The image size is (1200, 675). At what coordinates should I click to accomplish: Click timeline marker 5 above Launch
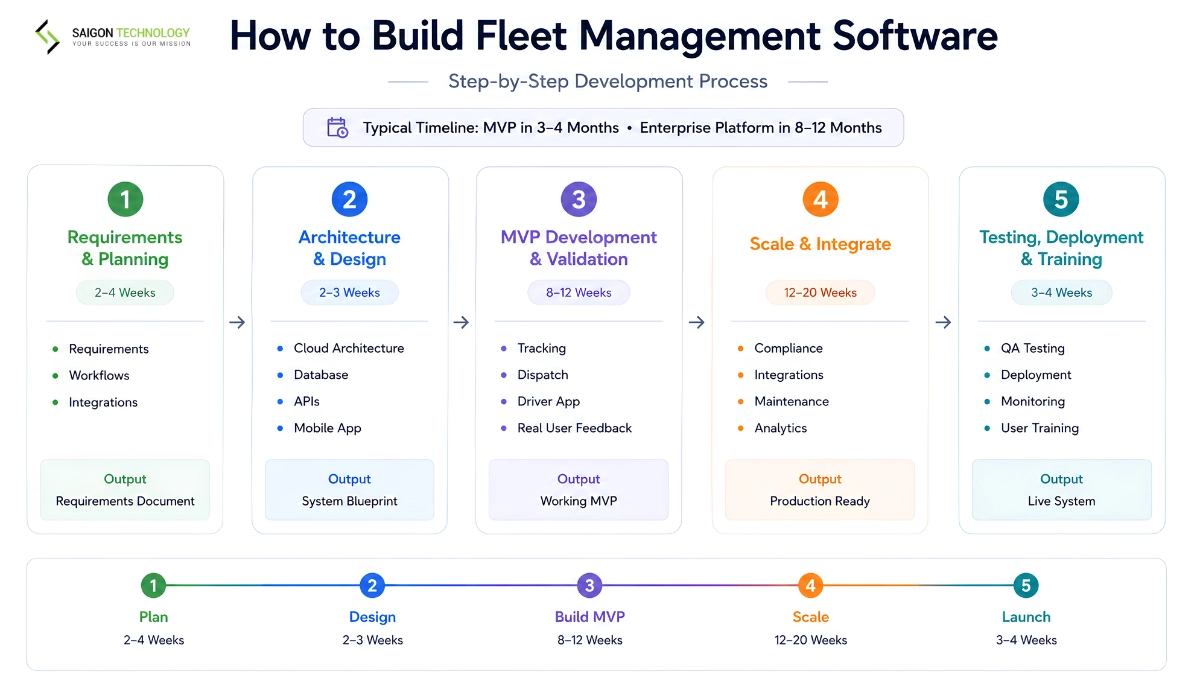click(1025, 586)
